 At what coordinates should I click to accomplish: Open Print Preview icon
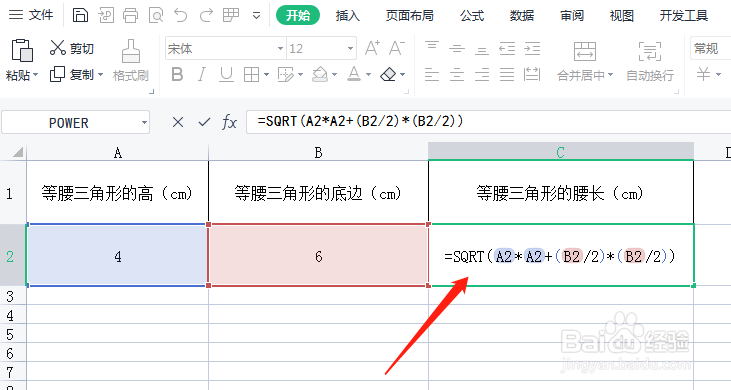(156, 15)
